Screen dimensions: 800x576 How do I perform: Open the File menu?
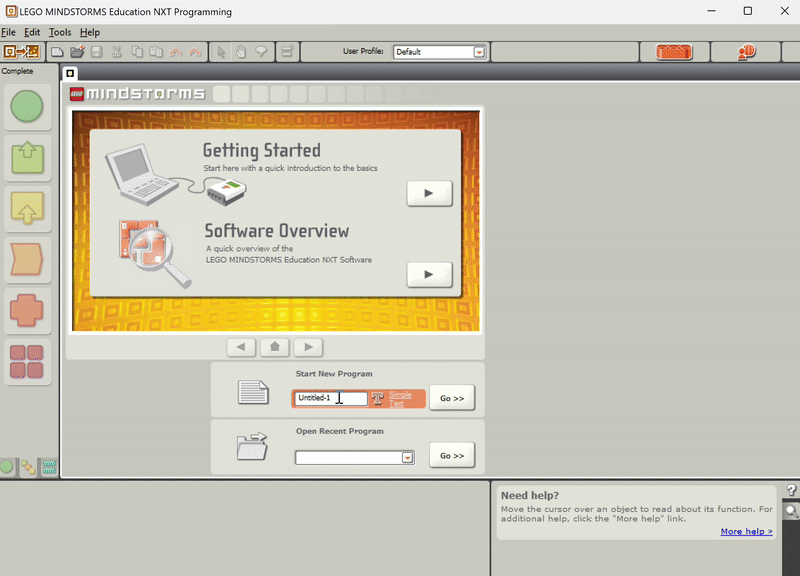tap(8, 32)
